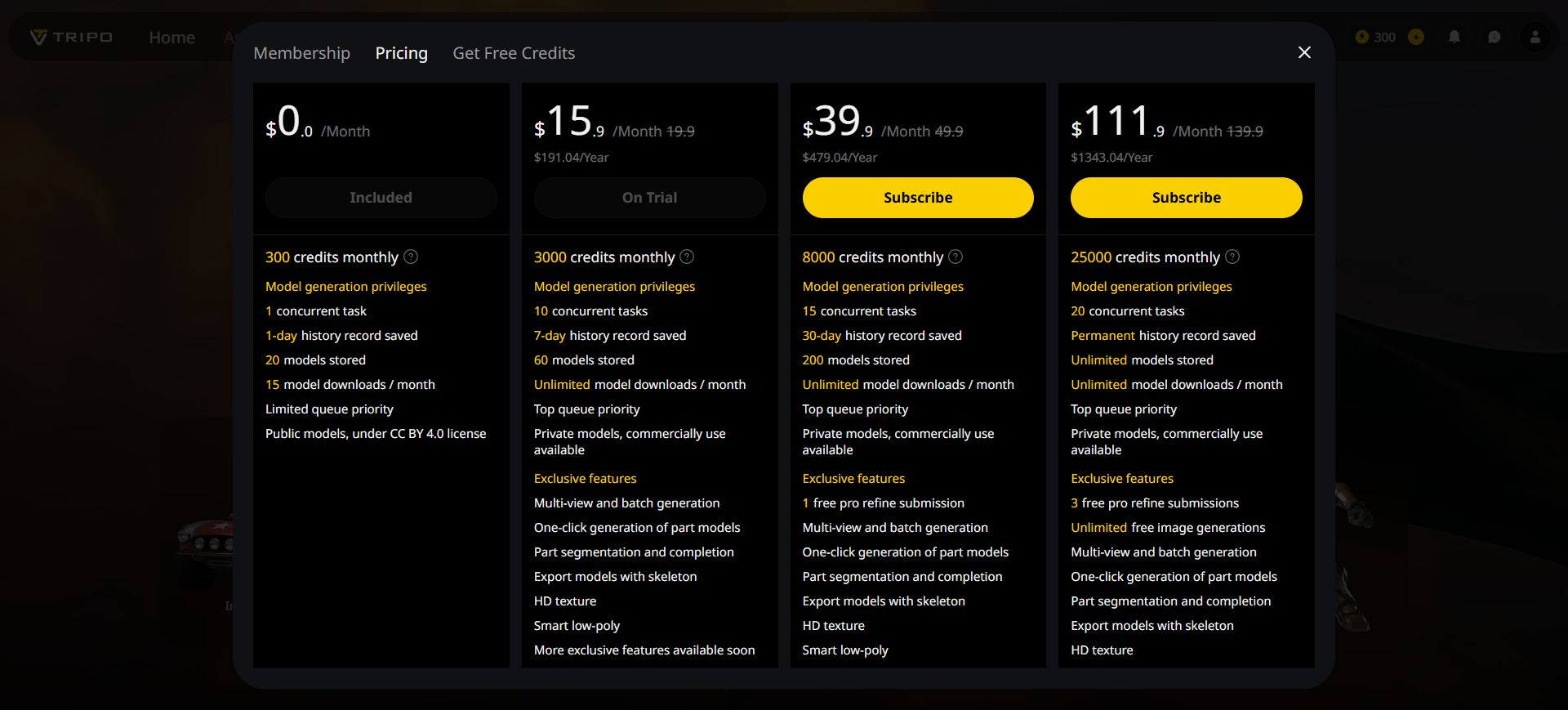Open the chat message icon in header
The width and height of the screenshot is (1568, 710).
pos(1494,37)
